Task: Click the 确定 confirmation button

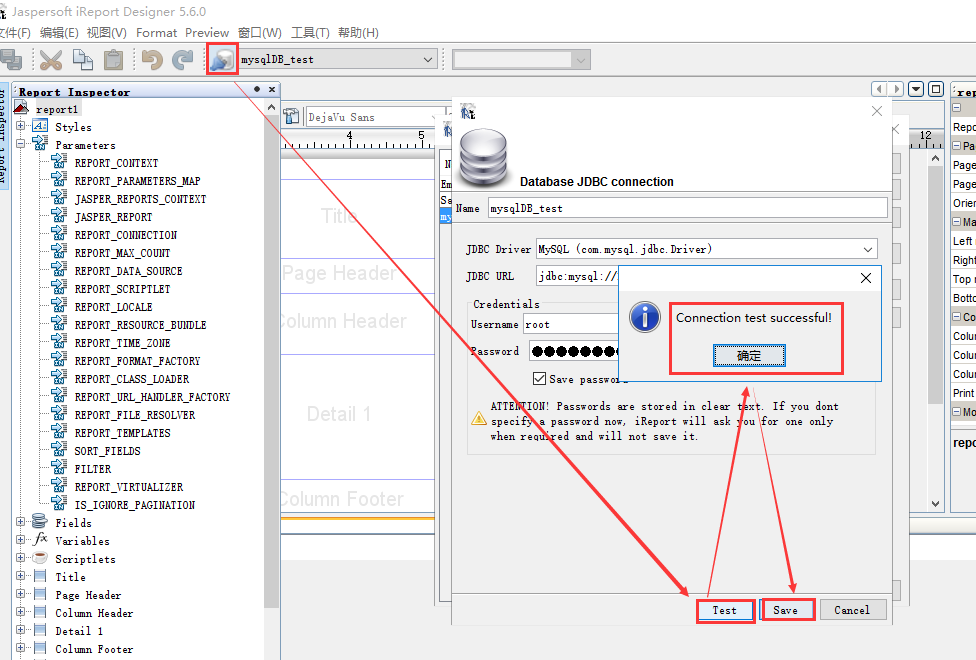Action: [749, 356]
